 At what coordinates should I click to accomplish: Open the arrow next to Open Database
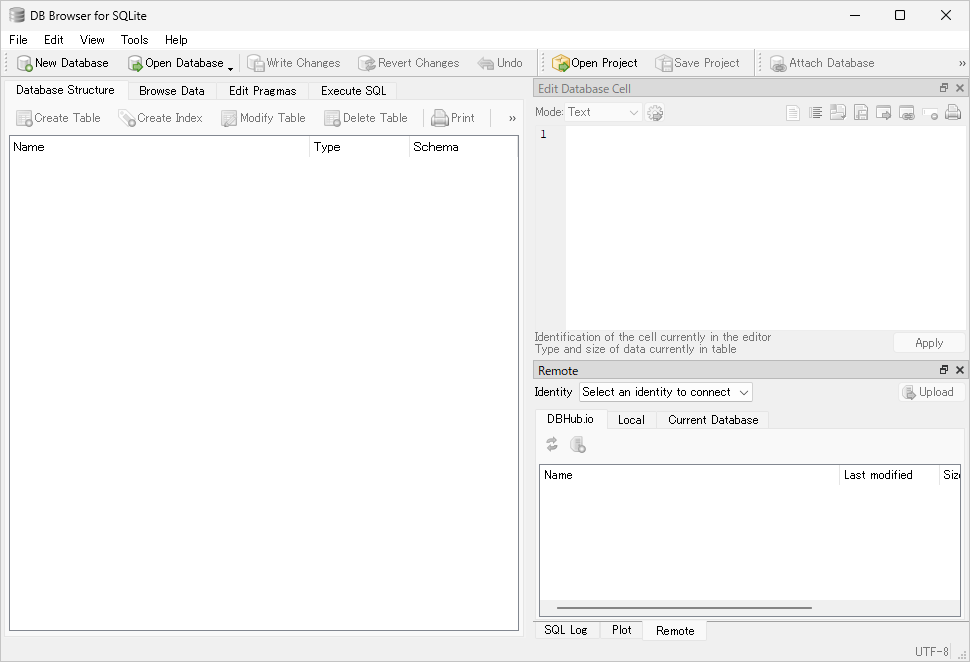[231, 66]
